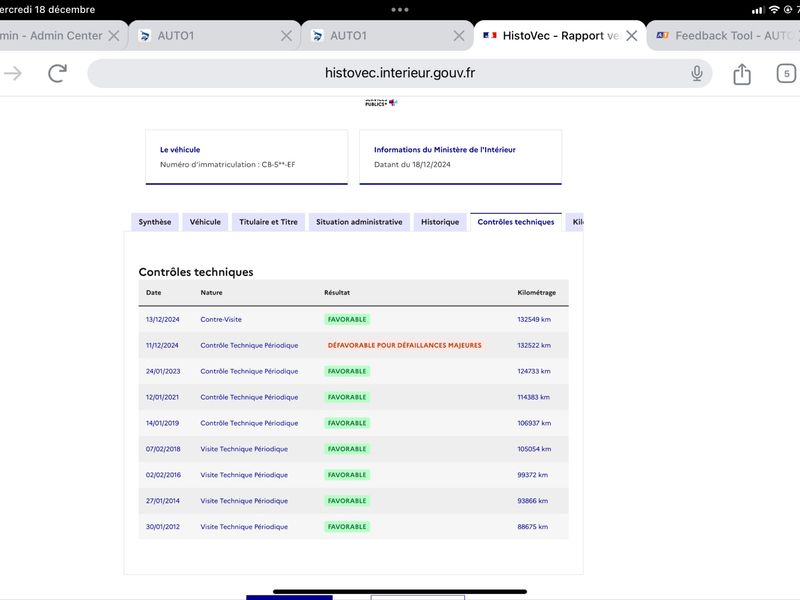Click the Contre-Visite entry
The image size is (800, 600).
click(x=221, y=319)
